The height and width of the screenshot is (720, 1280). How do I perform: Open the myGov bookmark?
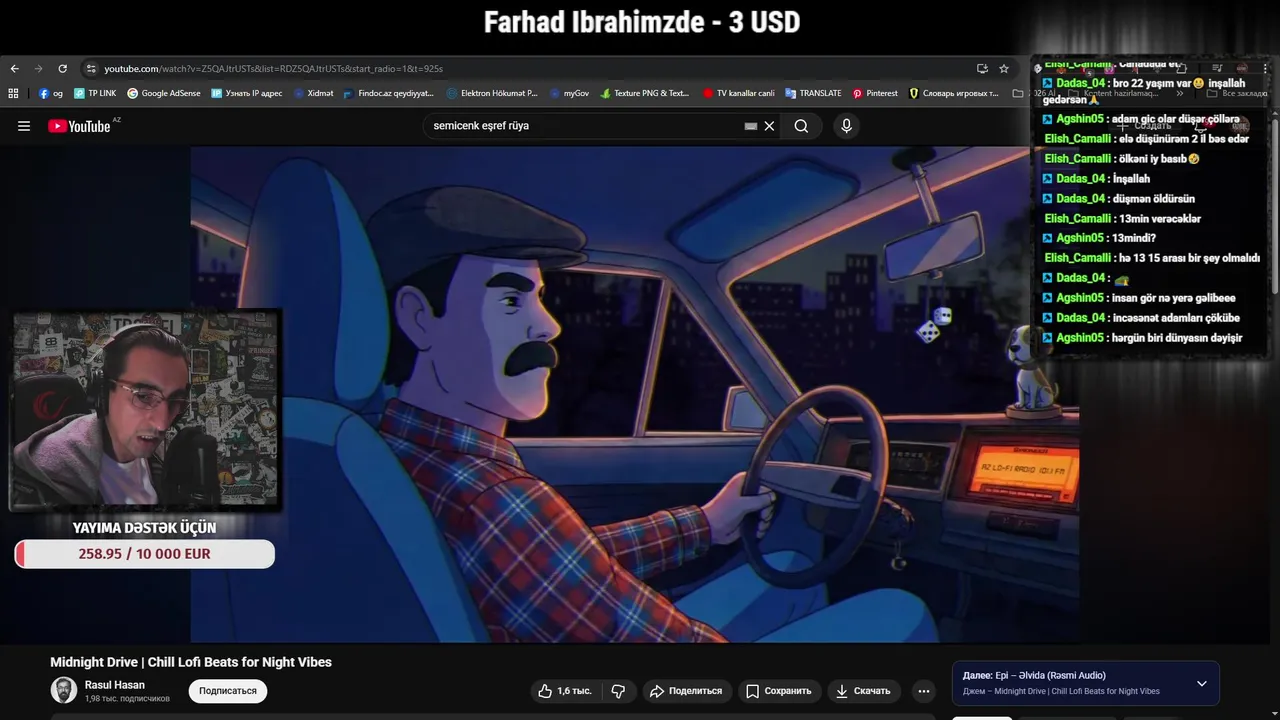click(x=569, y=93)
